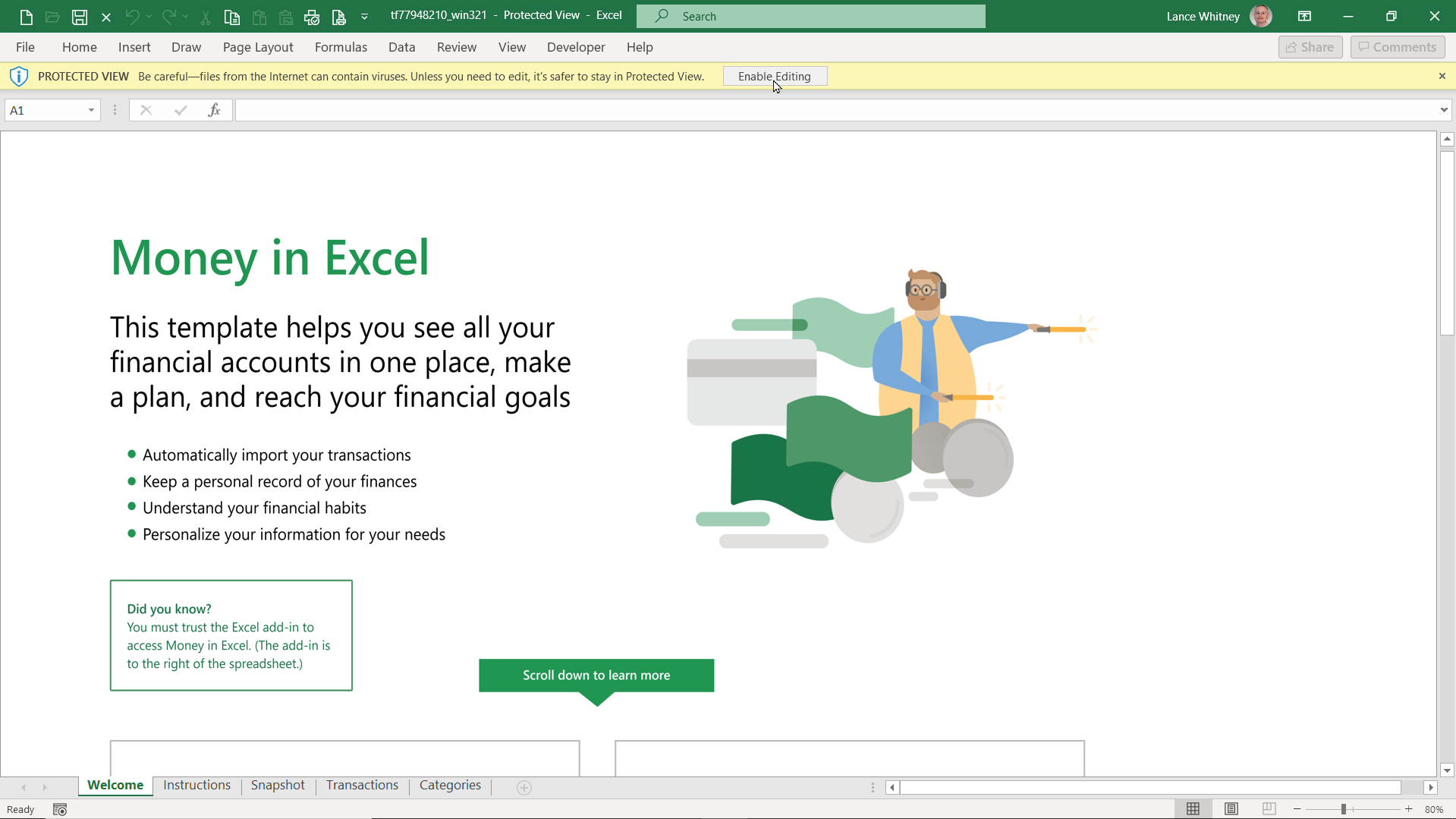Switch to the Instructions sheet tab
The image size is (1456, 819).
click(x=197, y=786)
